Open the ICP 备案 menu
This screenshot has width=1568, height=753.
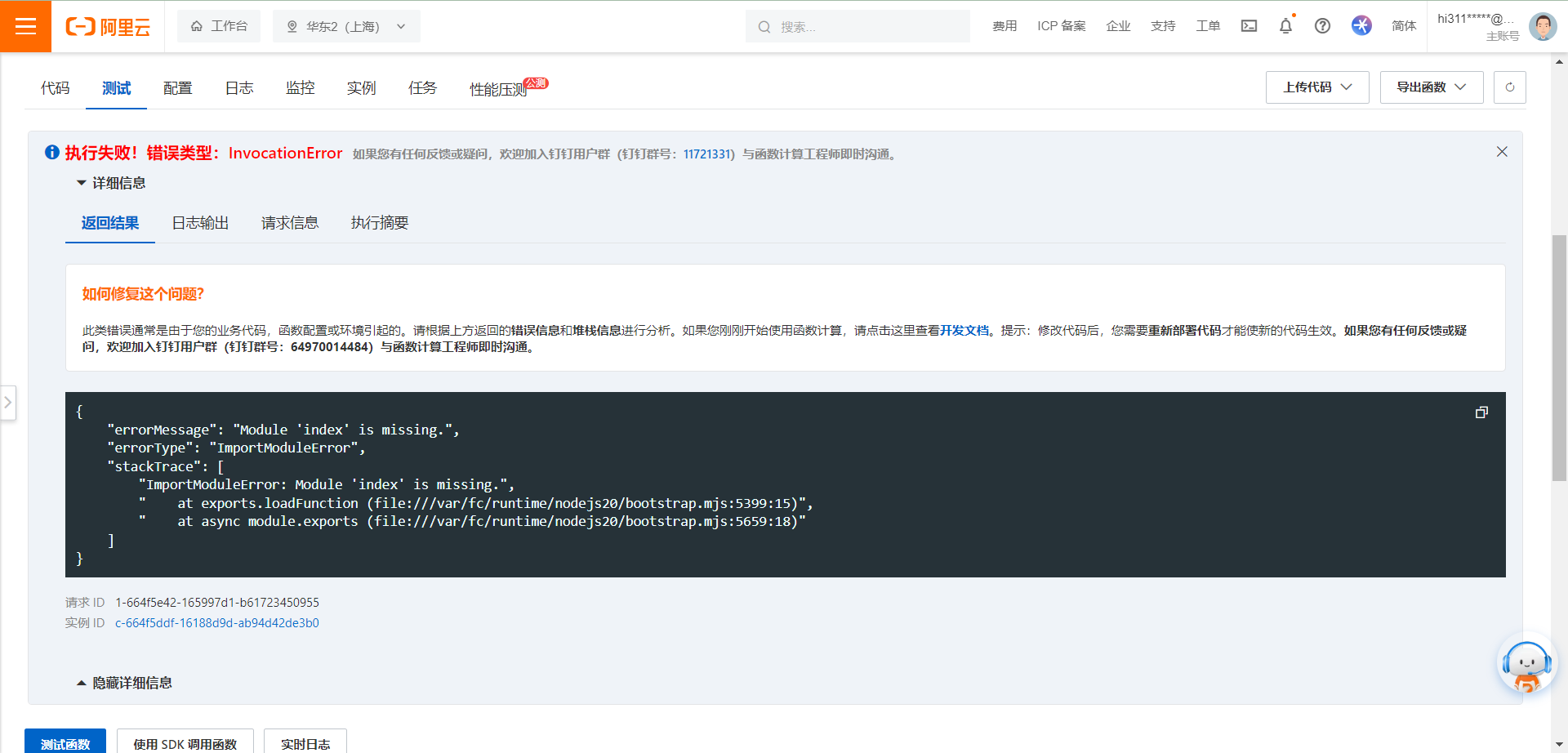pyautogui.click(x=1062, y=26)
